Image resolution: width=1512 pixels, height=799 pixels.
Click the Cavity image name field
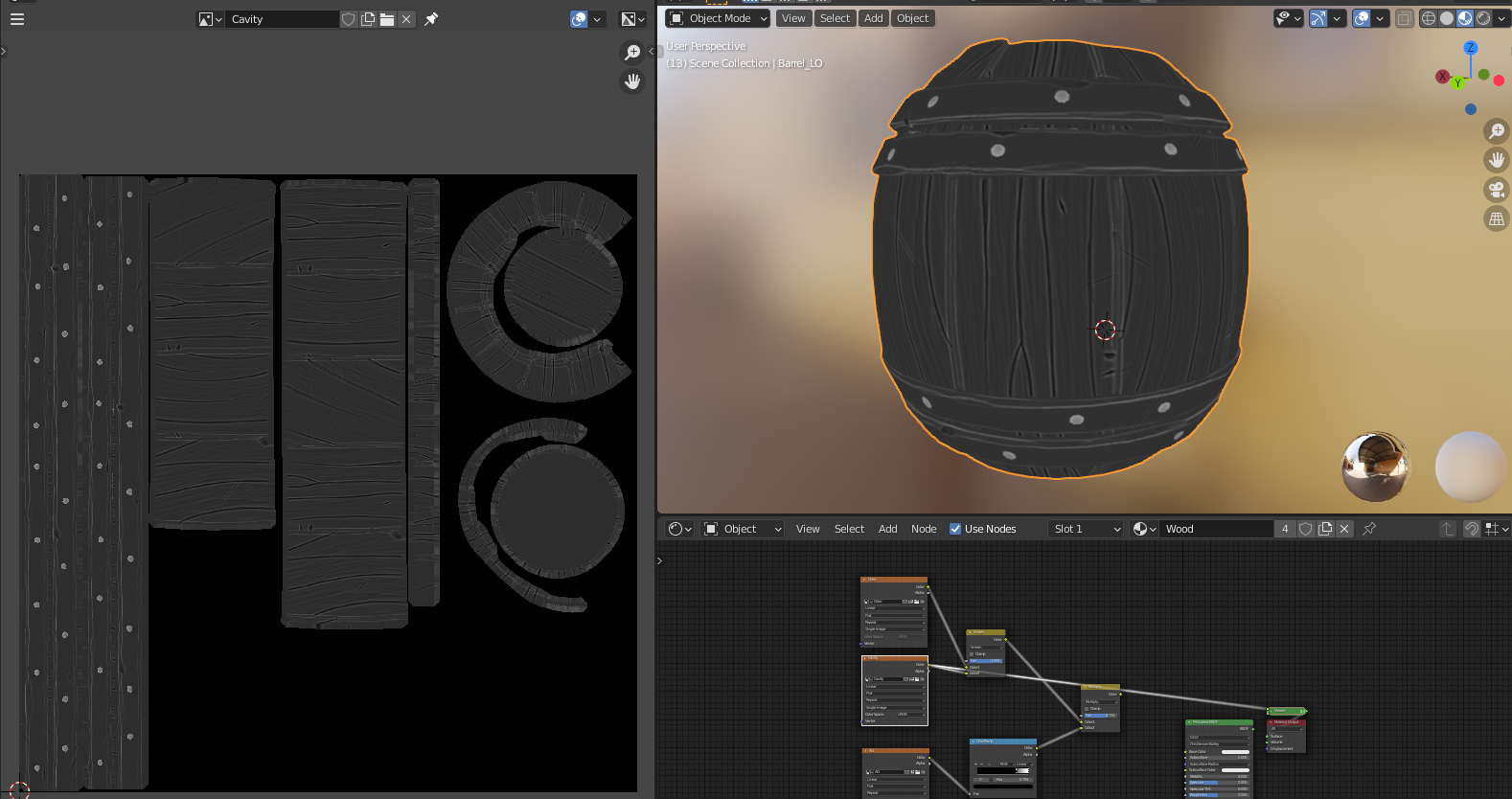pyautogui.click(x=282, y=19)
